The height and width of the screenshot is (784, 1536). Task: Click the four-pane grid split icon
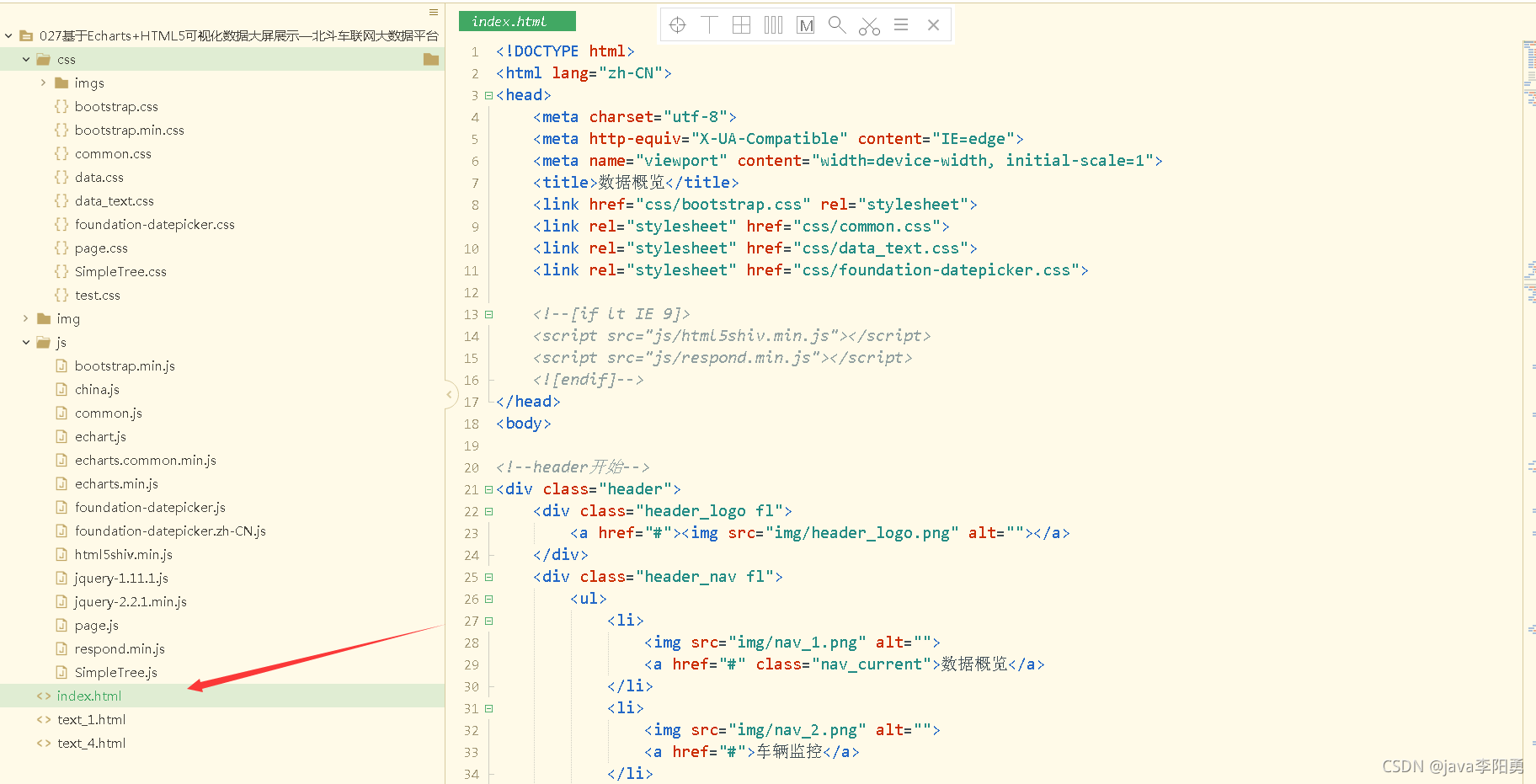coord(741,24)
